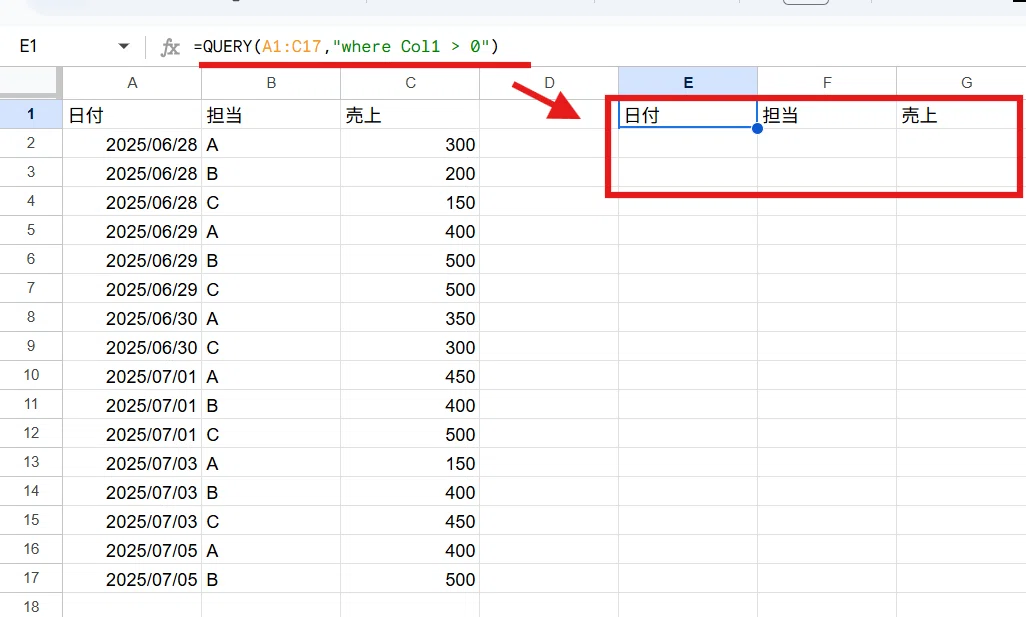Click cell C1 containing 売上

(x=410, y=115)
